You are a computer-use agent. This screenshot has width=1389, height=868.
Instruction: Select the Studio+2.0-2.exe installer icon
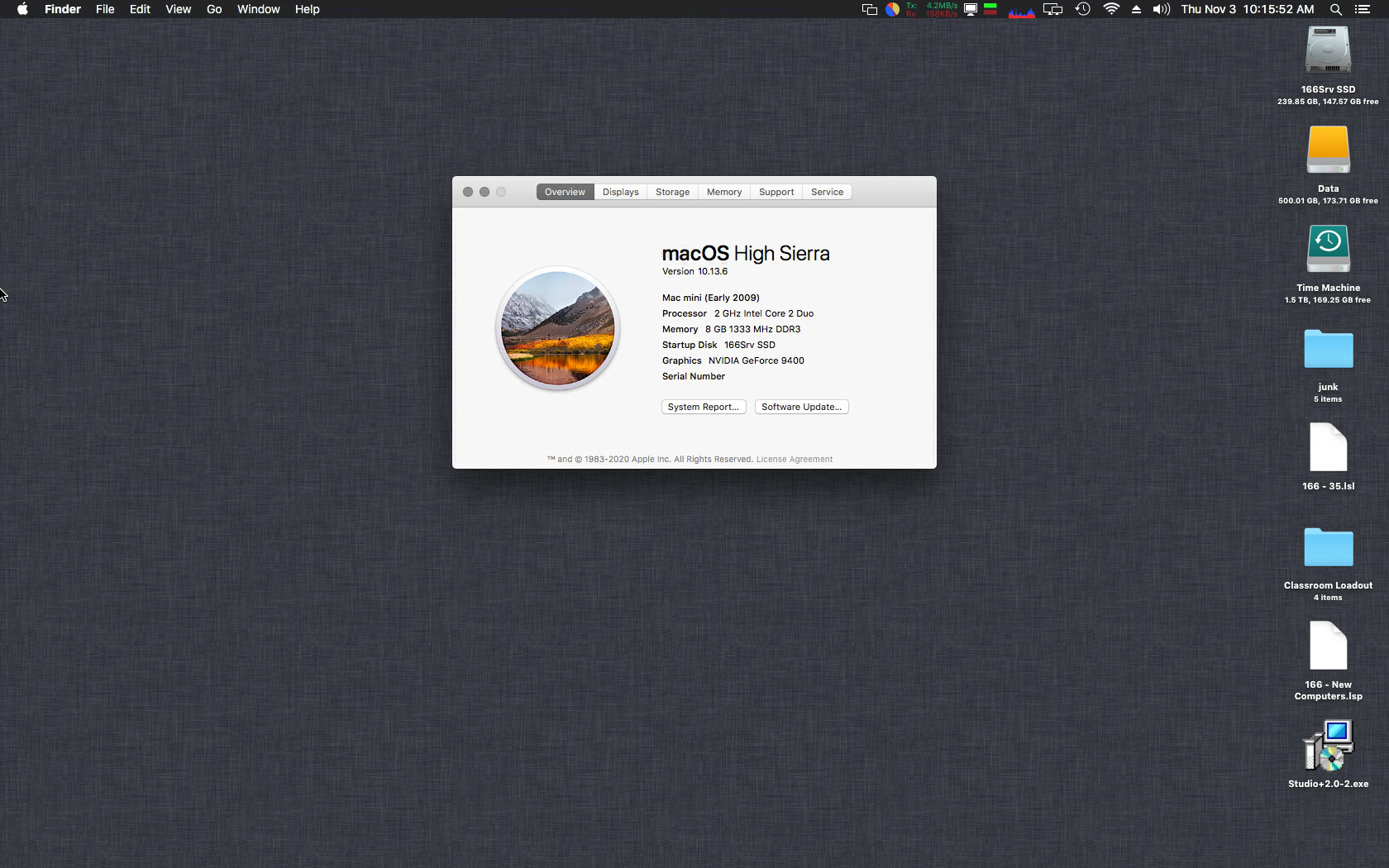(x=1329, y=745)
